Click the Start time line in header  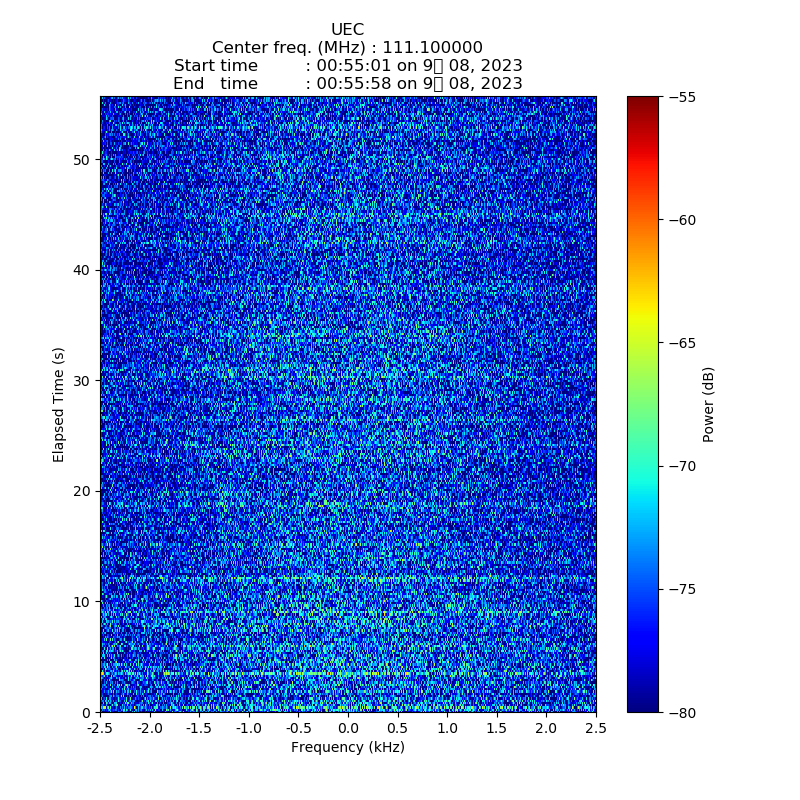[x=347, y=66]
